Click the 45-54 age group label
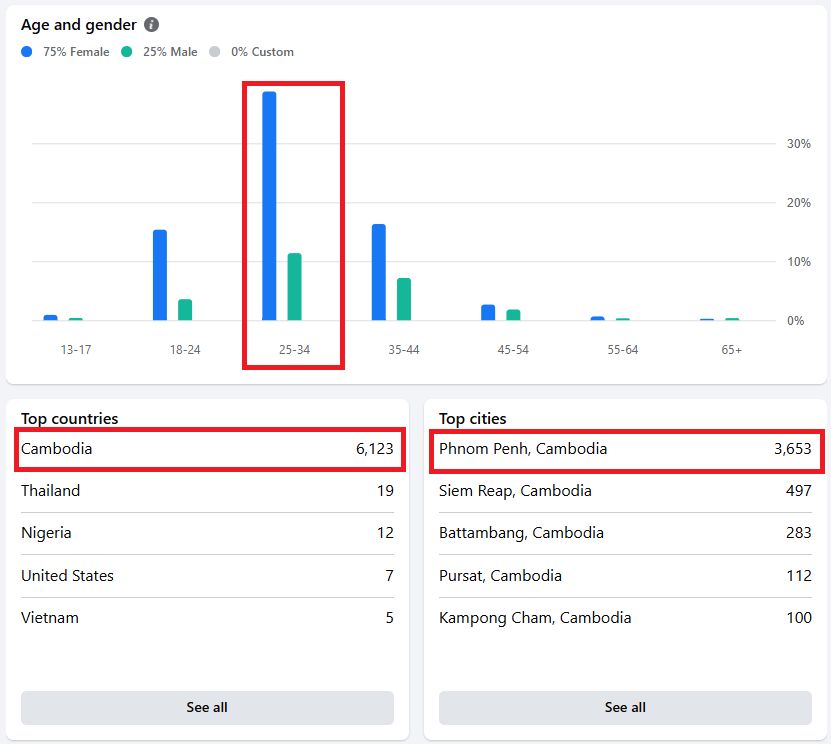The image size is (831, 744). (513, 350)
